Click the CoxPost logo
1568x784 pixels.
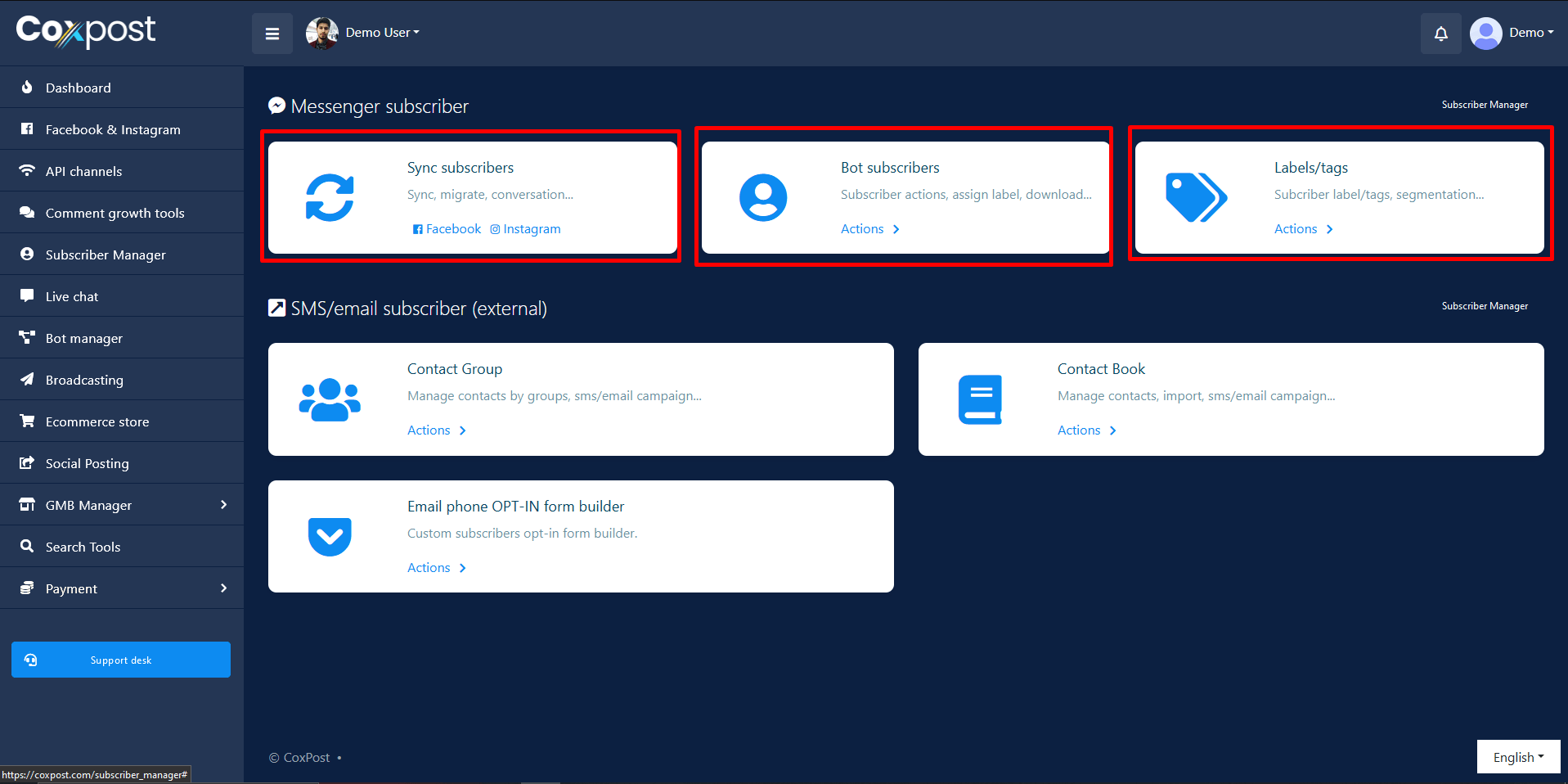click(86, 31)
